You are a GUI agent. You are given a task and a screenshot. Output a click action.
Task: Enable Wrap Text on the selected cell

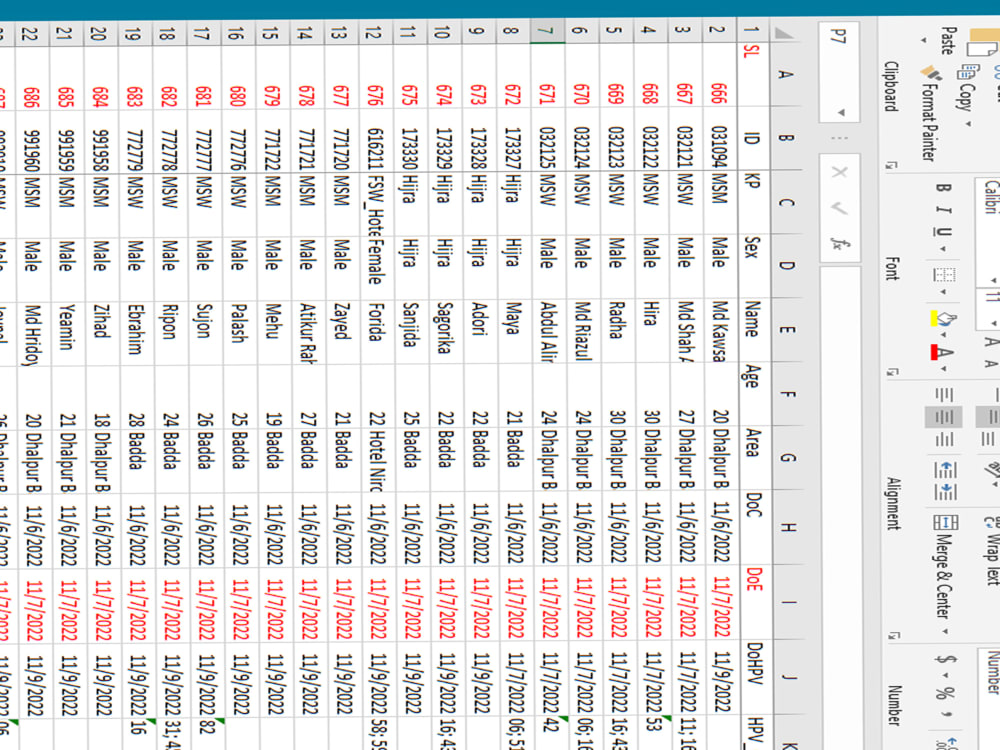coord(992,522)
